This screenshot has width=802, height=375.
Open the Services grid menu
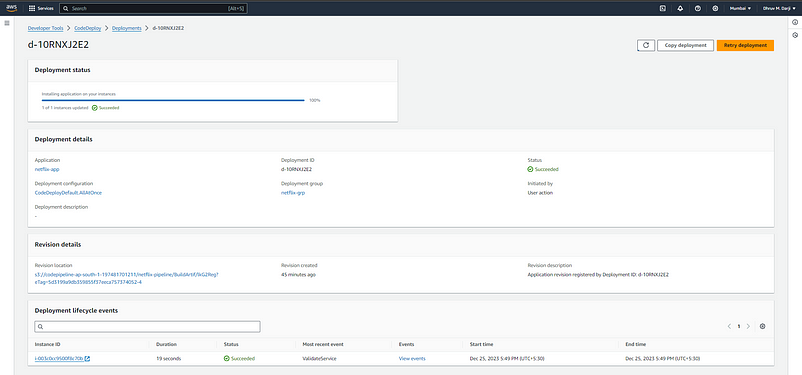tap(41, 9)
